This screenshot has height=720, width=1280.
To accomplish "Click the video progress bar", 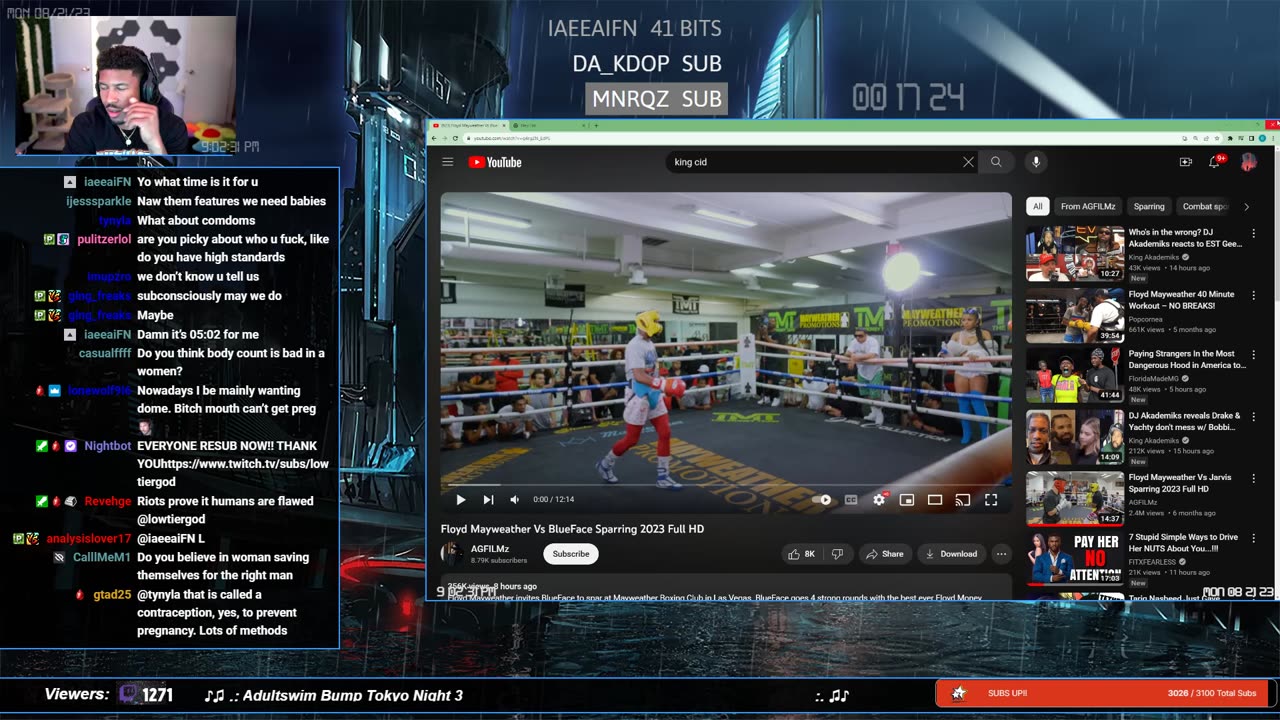I will coord(726,486).
